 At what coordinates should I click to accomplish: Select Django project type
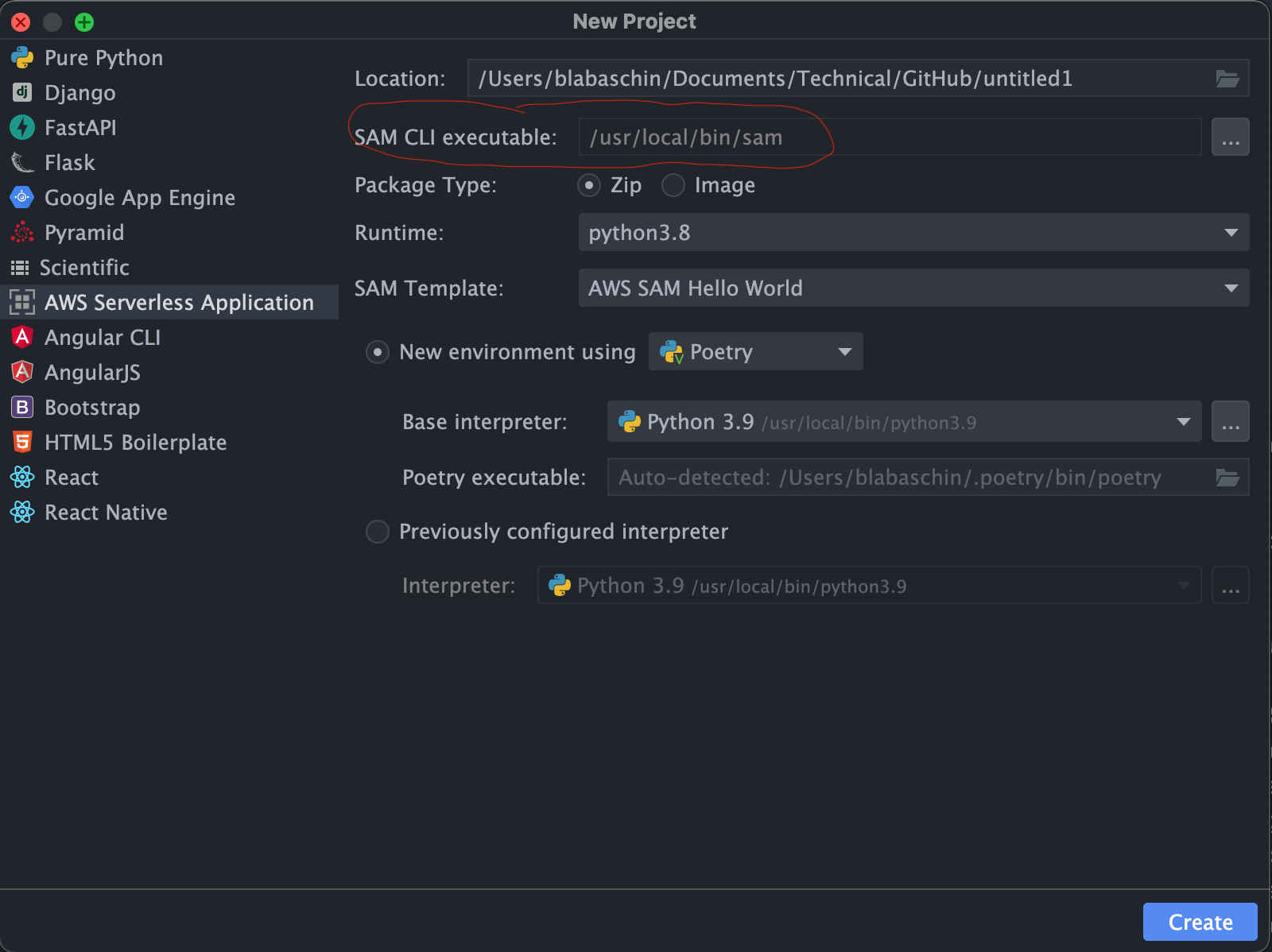(169, 92)
